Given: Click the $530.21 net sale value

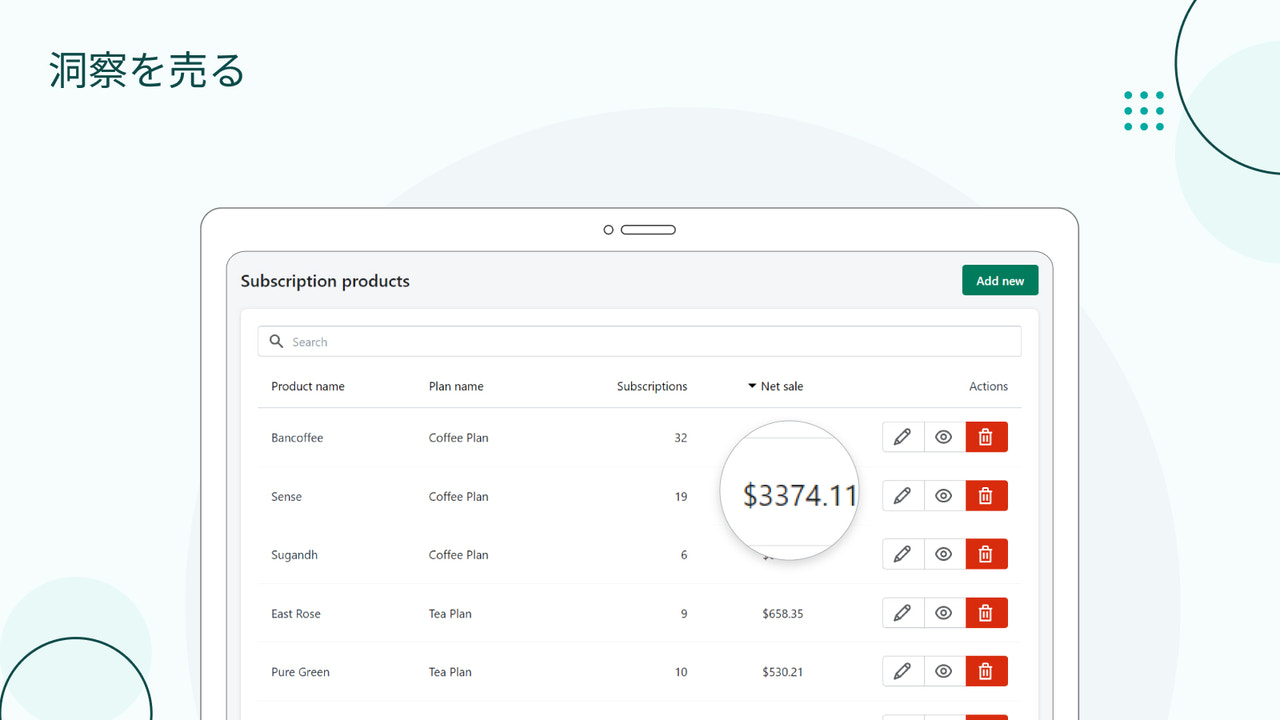Looking at the screenshot, I should pos(782,672).
